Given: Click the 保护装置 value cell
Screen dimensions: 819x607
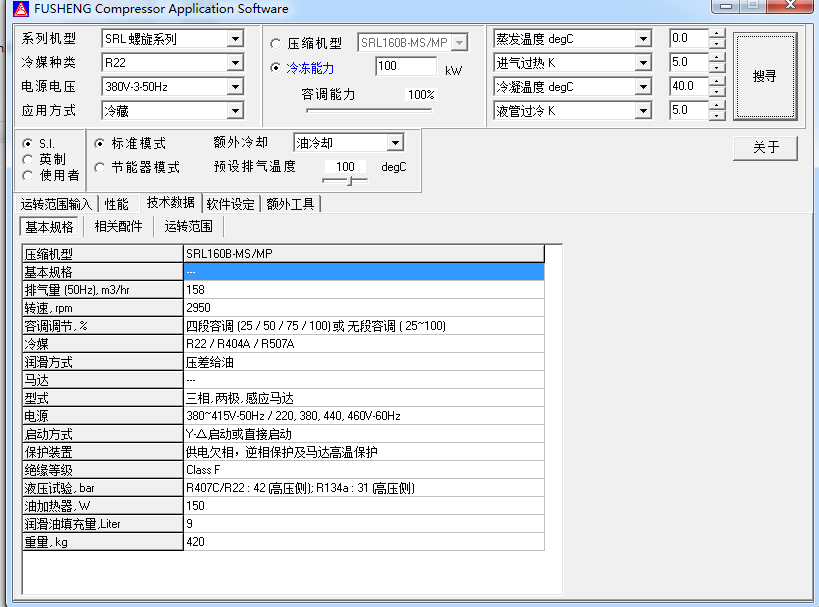Looking at the screenshot, I should click(364, 452).
